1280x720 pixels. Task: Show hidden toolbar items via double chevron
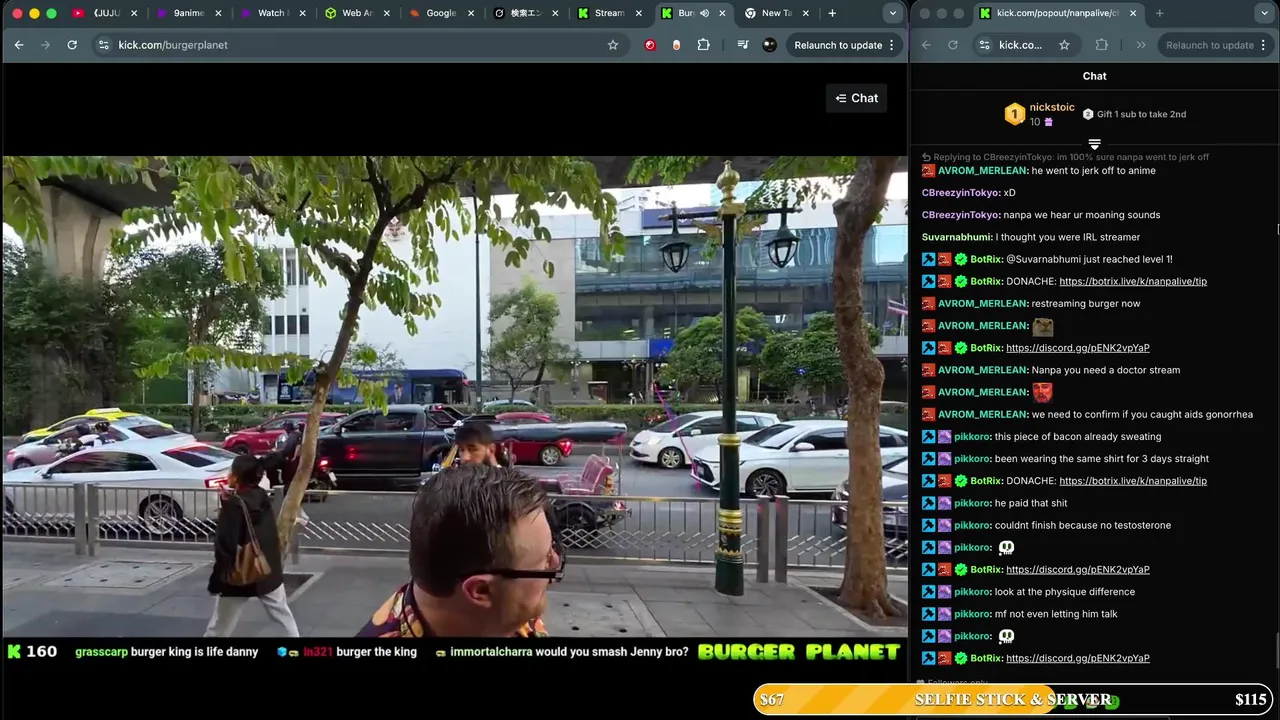pos(1141,45)
